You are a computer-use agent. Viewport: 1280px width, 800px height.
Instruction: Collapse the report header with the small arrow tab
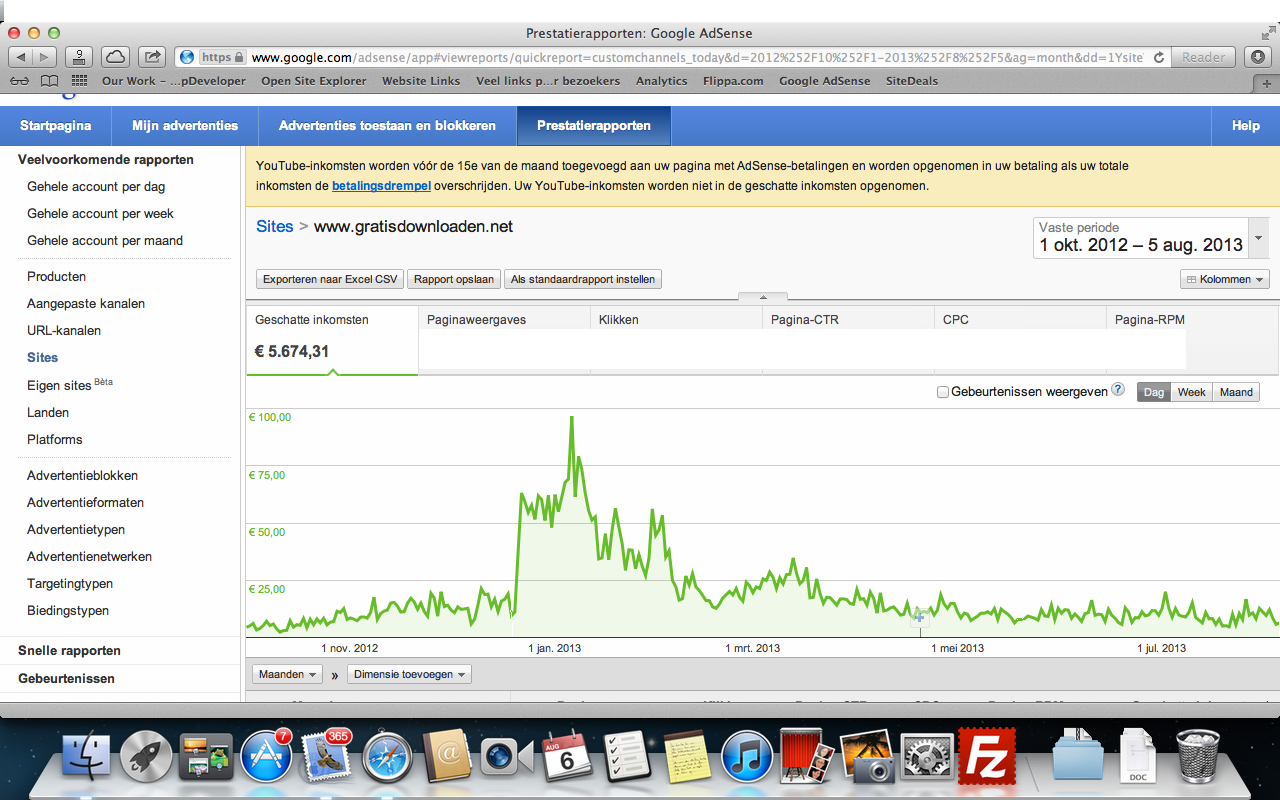point(763,297)
